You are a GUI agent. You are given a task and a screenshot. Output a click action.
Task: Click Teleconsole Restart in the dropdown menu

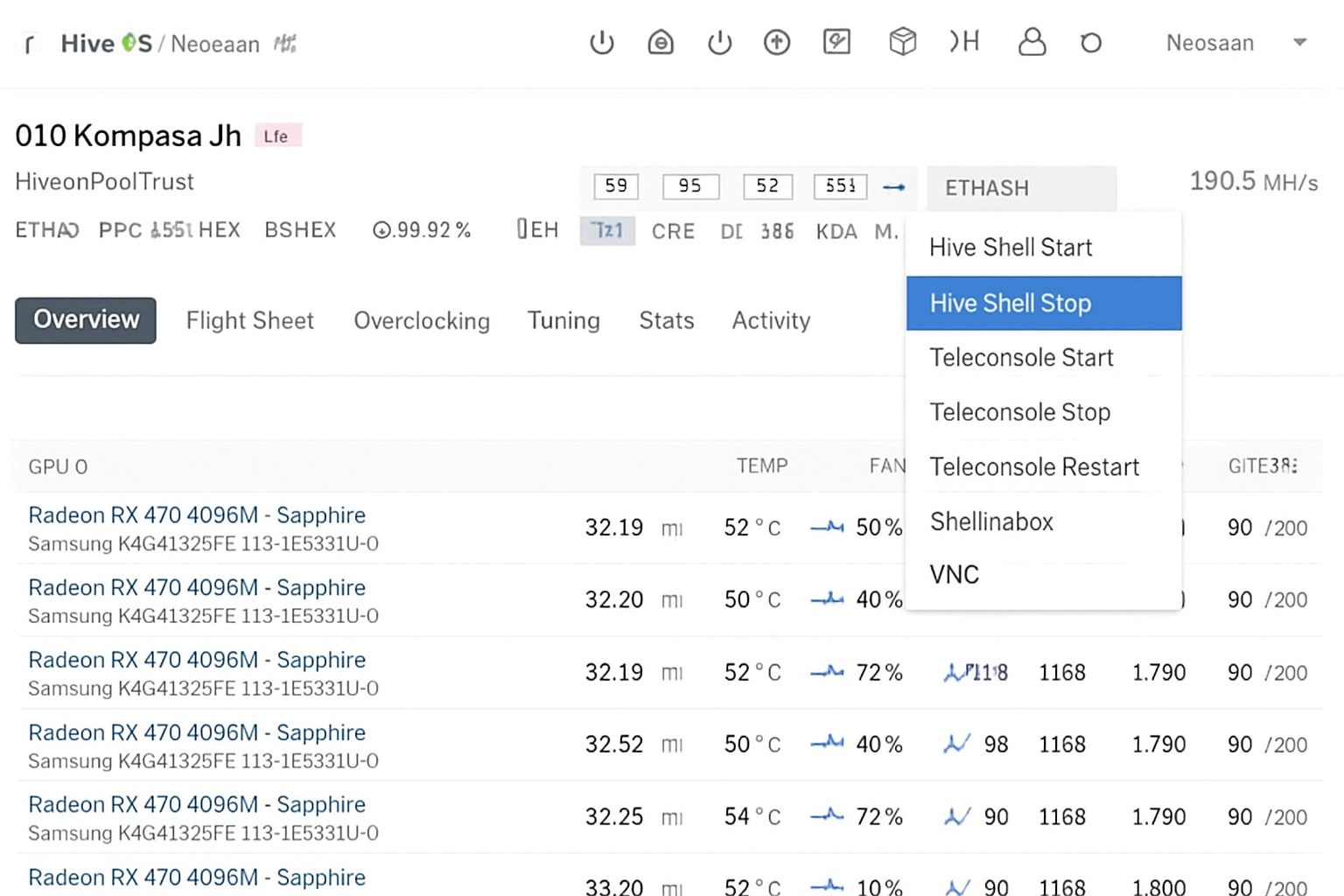1044,467
